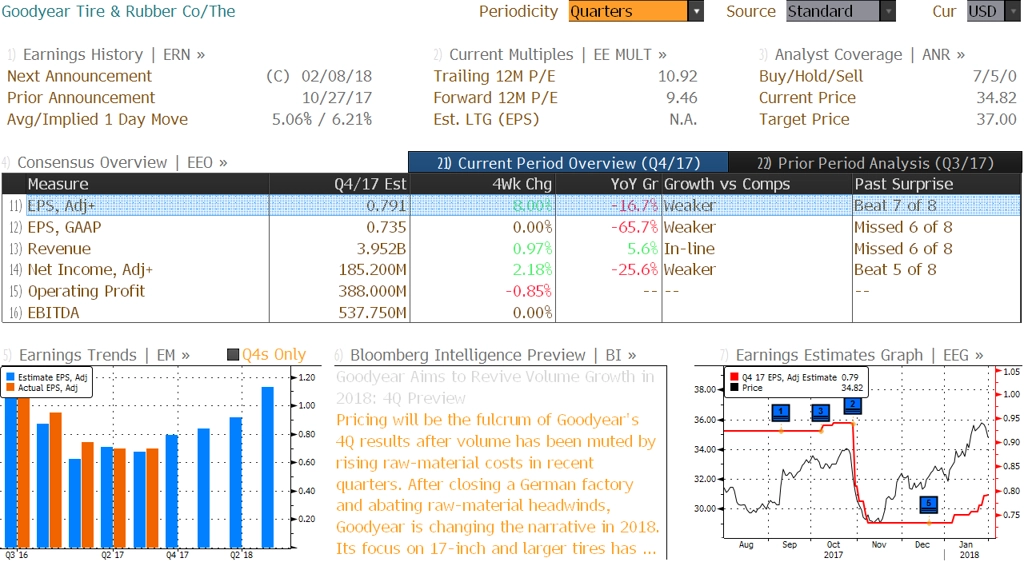Open the Goodyear 4Q Preview headline

point(495,387)
